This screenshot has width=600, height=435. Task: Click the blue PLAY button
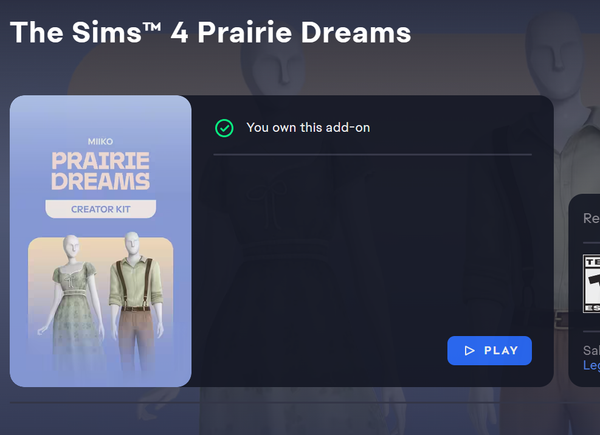[489, 350]
